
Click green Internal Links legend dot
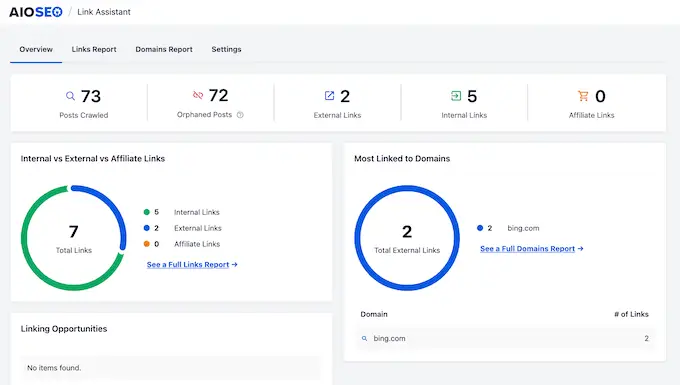(147, 212)
